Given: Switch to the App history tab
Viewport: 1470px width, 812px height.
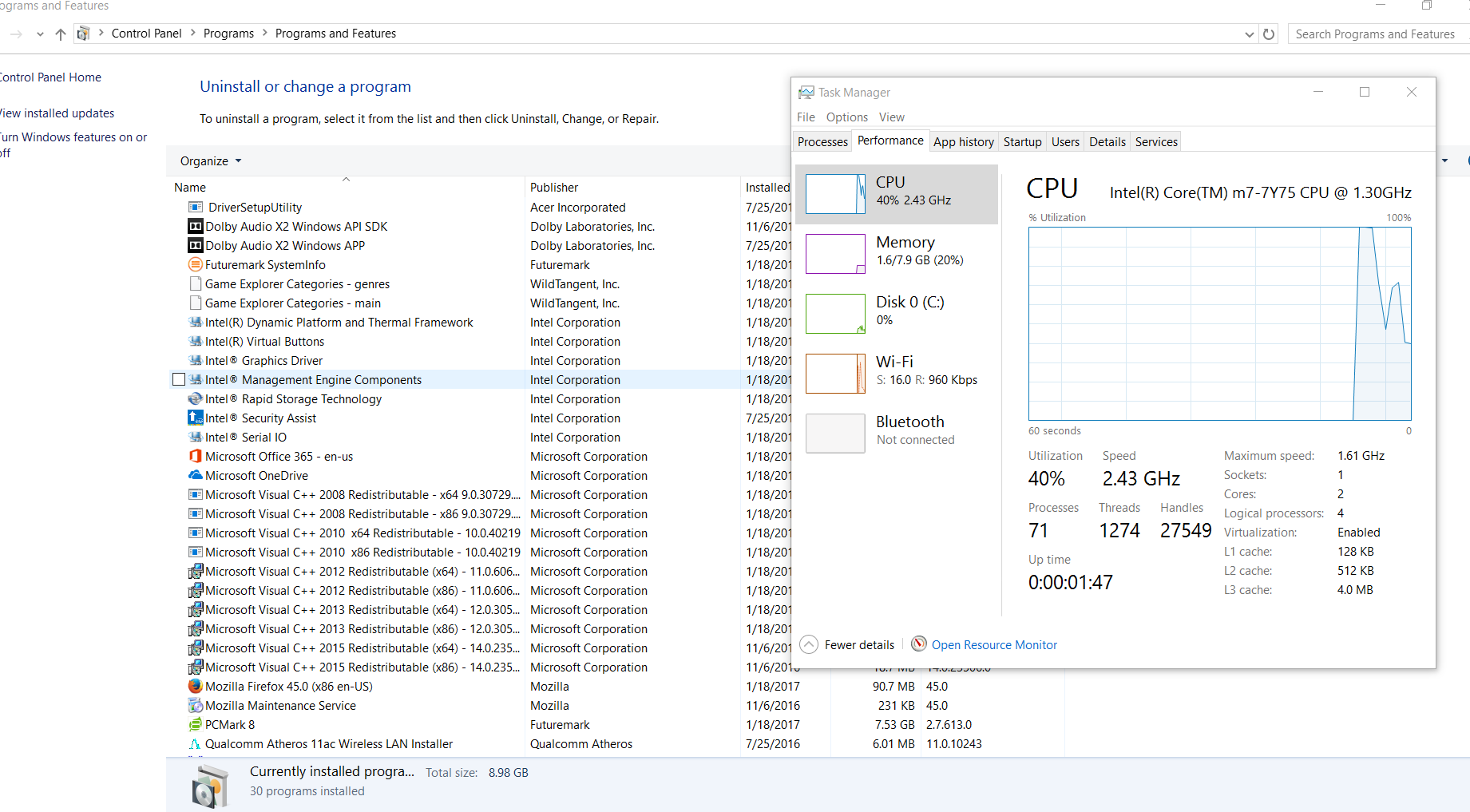Looking at the screenshot, I should [x=964, y=141].
